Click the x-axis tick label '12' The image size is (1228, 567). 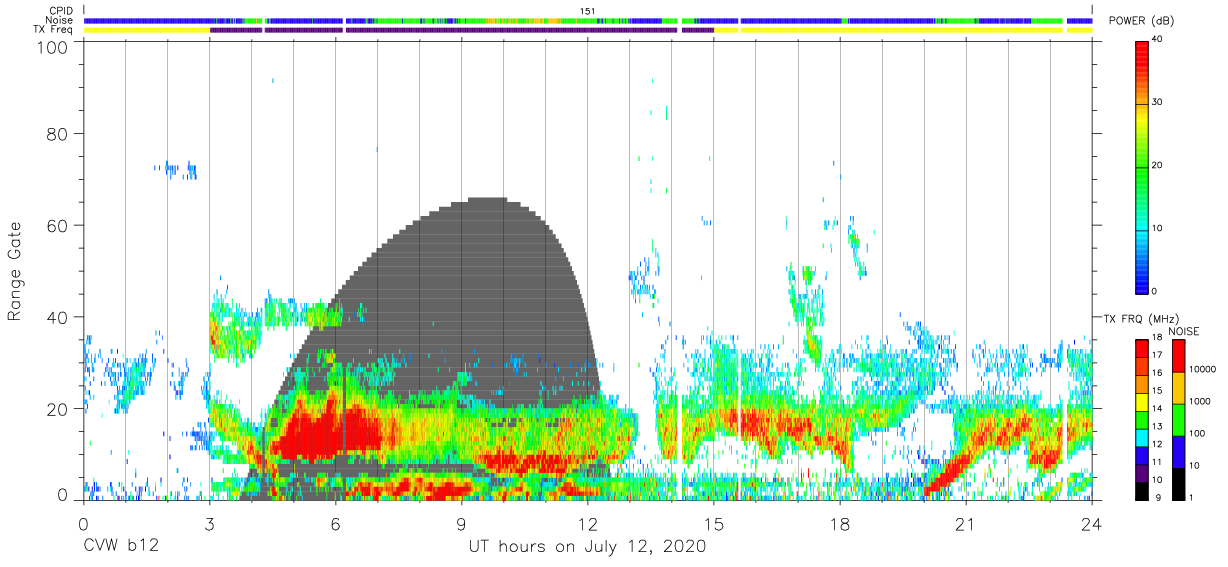[x=588, y=522]
